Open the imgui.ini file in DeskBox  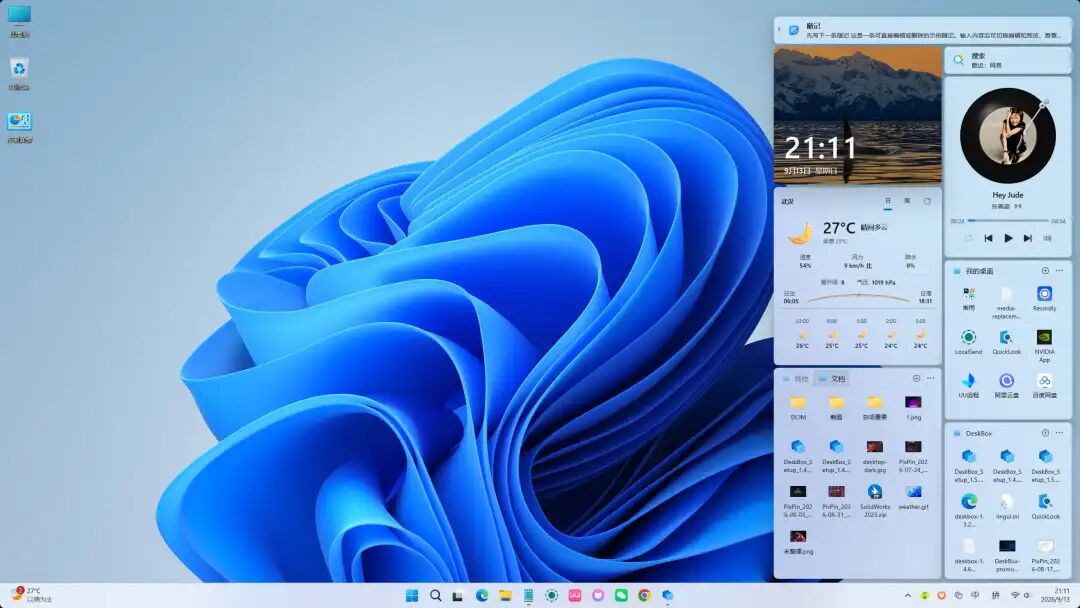click(1006, 501)
